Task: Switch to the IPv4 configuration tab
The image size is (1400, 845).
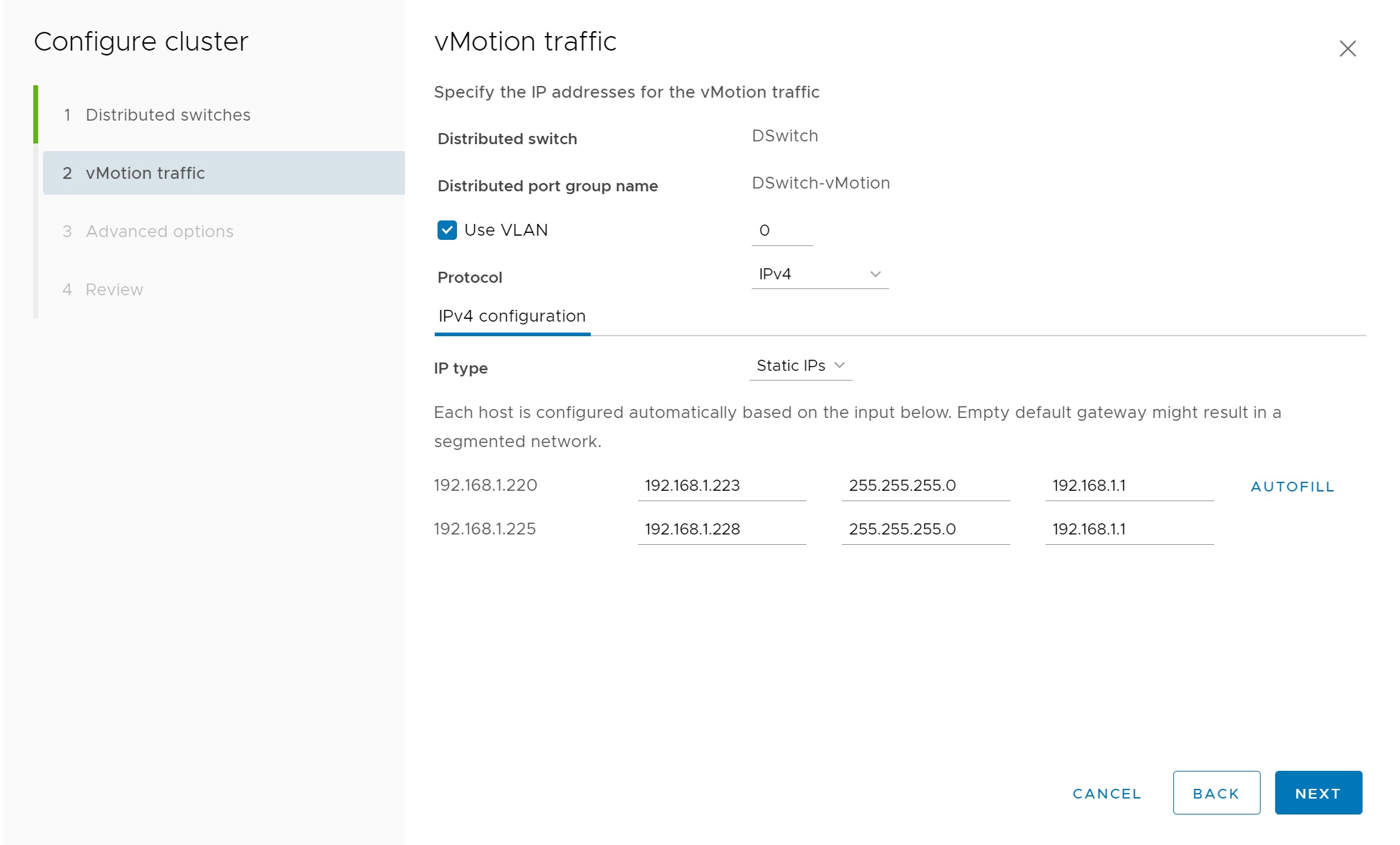Action: [x=512, y=317]
